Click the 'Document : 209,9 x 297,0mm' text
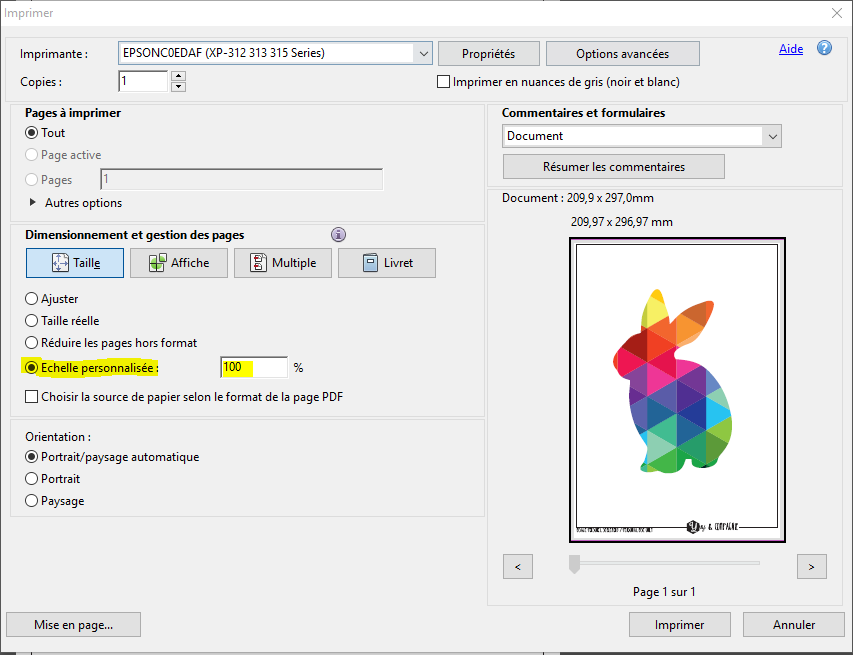The height and width of the screenshot is (655, 853). click(578, 198)
